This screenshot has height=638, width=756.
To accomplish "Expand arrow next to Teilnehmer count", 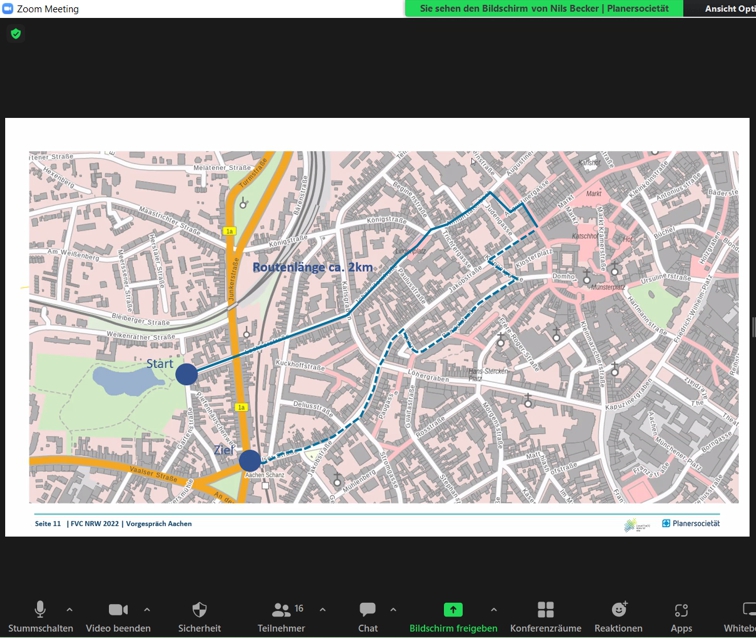I will tap(322, 610).
